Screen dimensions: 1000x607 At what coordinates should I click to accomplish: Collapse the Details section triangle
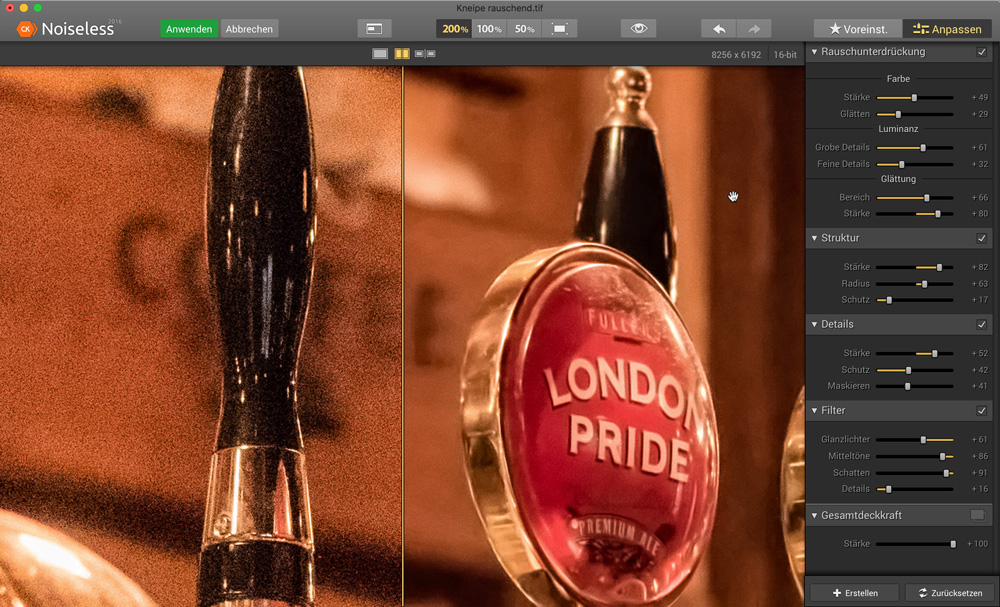[814, 324]
